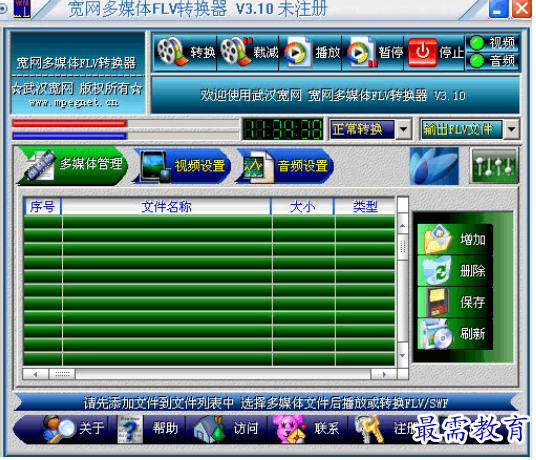Click the file list scroll-down arrow
Image resolution: width=536 pixels, height=460 pixels.
pos(403,355)
